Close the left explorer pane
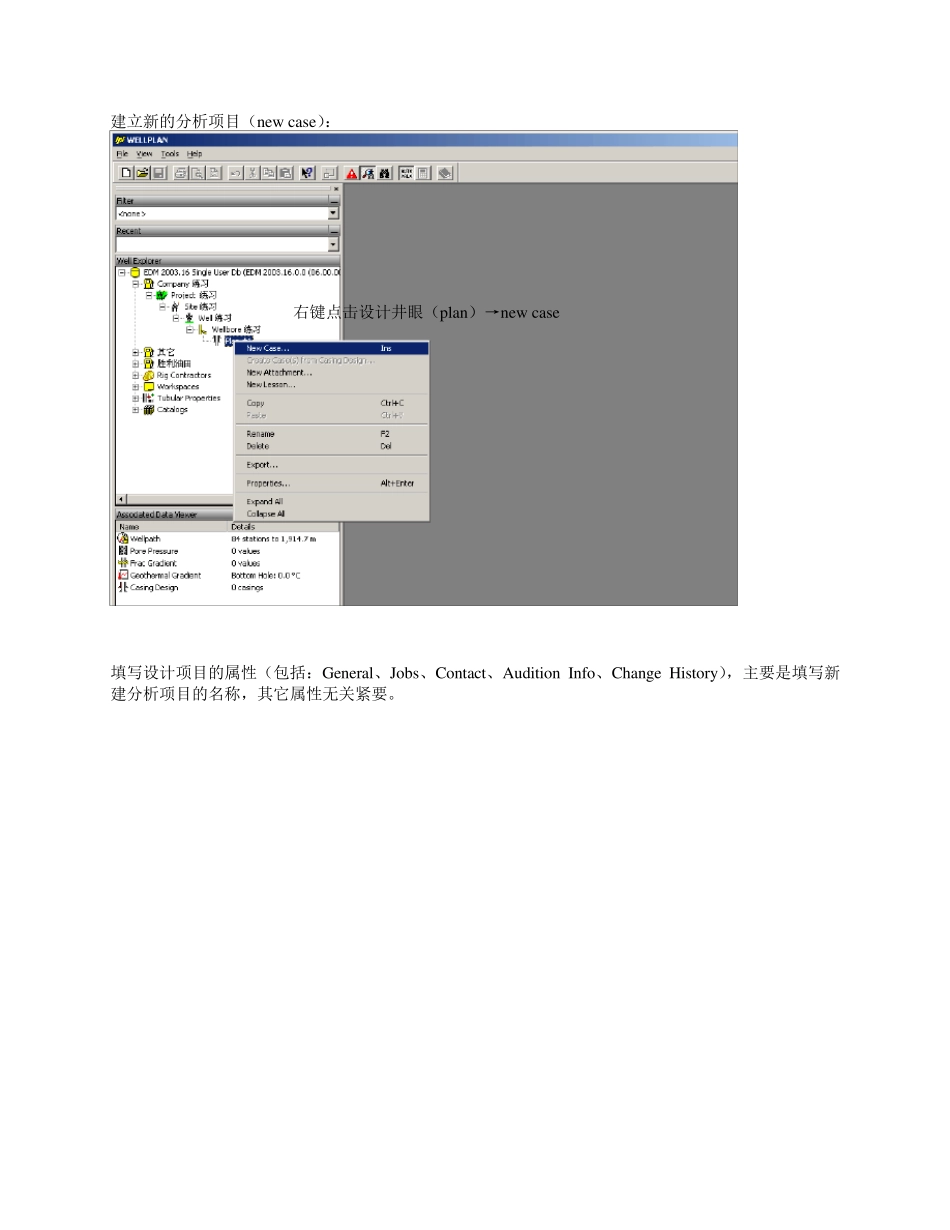Screen dimensions: 950x1230 tap(336, 188)
